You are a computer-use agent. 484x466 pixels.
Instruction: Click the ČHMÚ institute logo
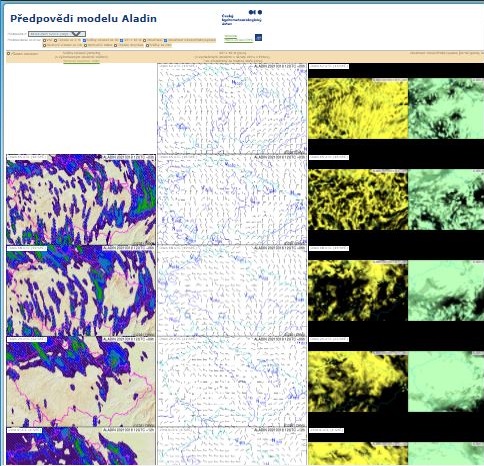[x=242, y=17]
